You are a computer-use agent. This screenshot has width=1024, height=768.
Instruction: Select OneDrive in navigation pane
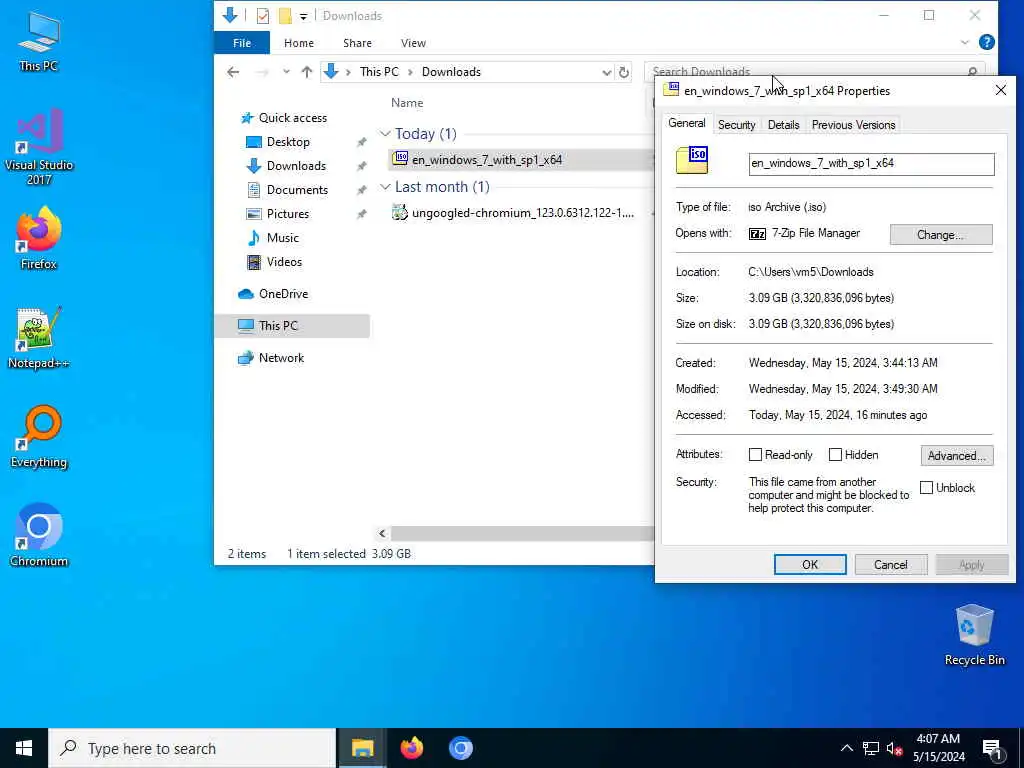click(283, 294)
